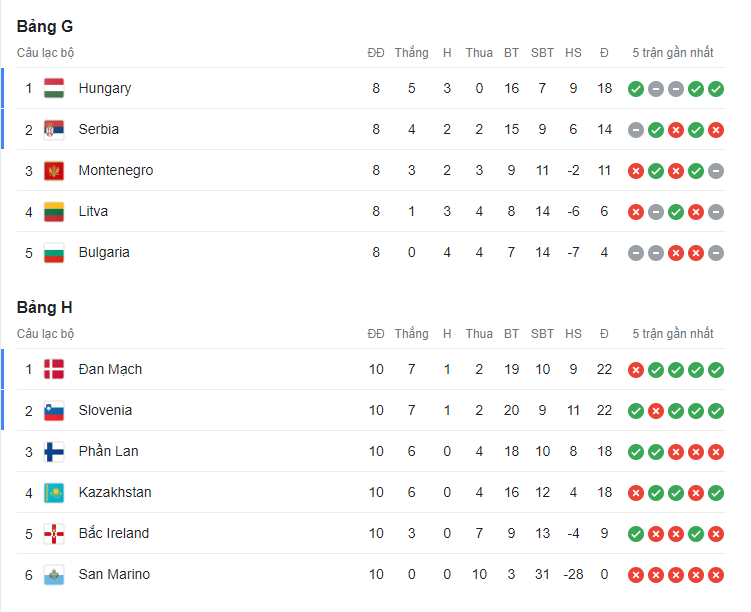Open the Phần Lan team link

click(x=108, y=451)
